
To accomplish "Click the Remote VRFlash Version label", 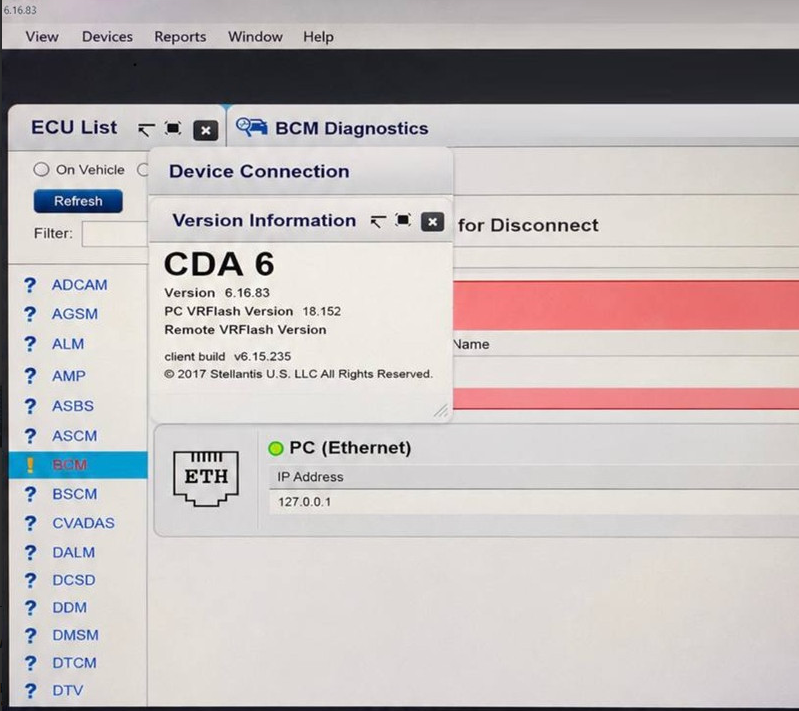I will (245, 330).
